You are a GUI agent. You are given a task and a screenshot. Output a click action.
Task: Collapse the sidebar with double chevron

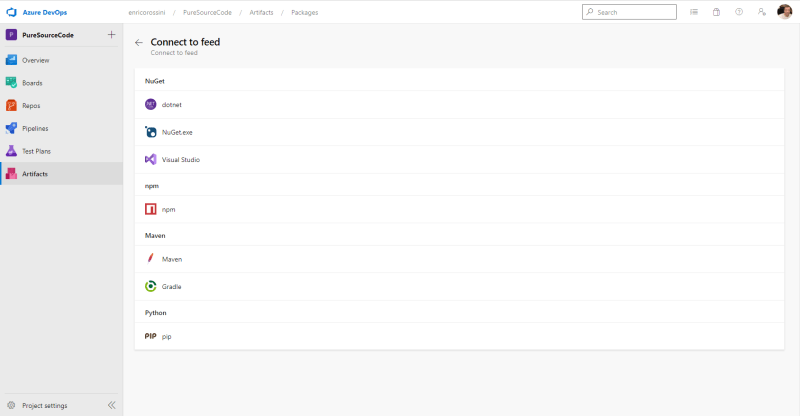(x=111, y=405)
